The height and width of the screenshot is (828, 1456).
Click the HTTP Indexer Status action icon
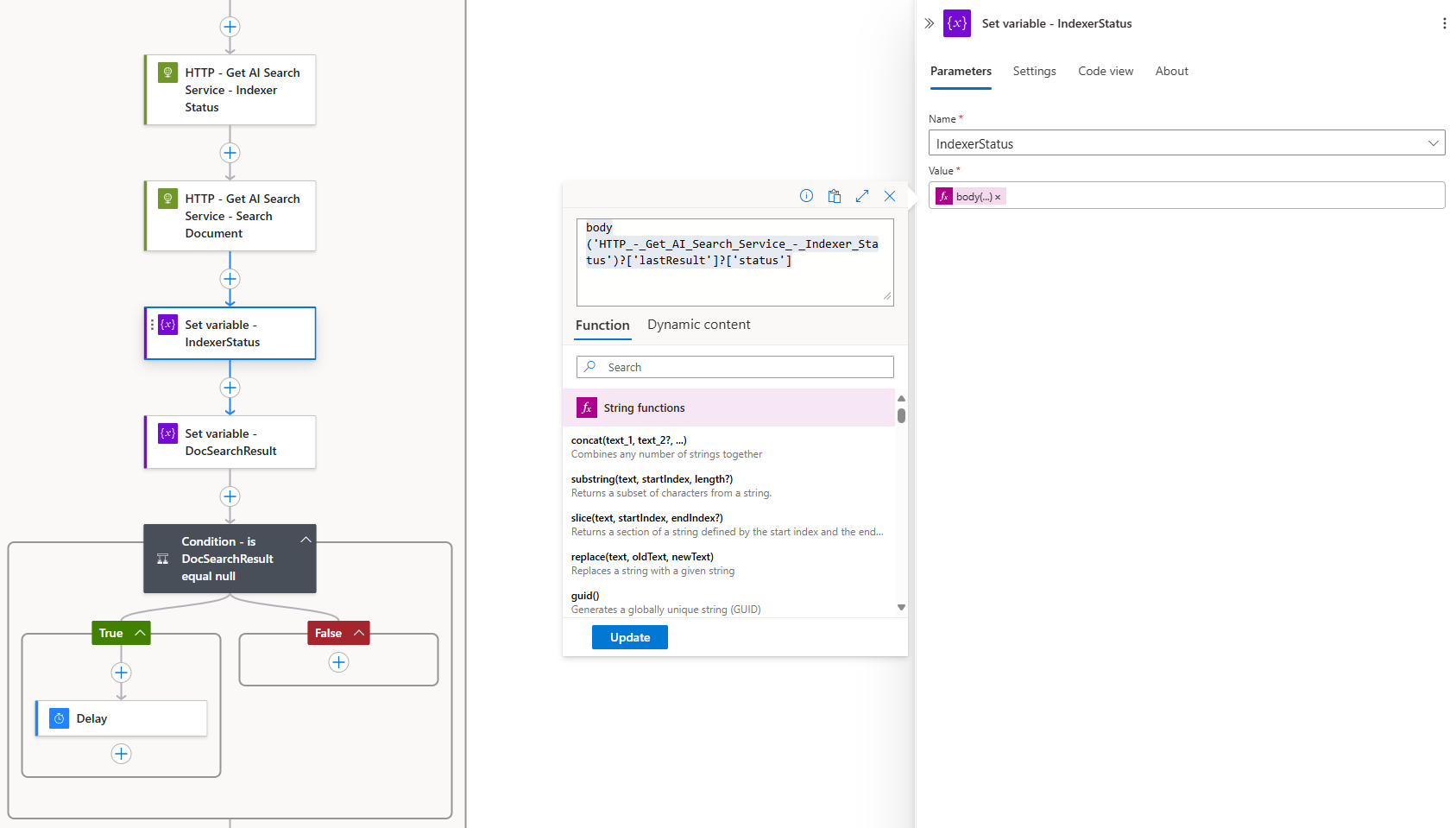[x=167, y=73]
